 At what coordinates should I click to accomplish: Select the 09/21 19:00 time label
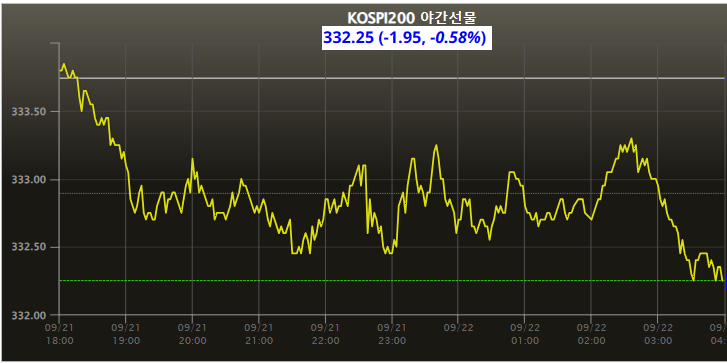[126, 334]
